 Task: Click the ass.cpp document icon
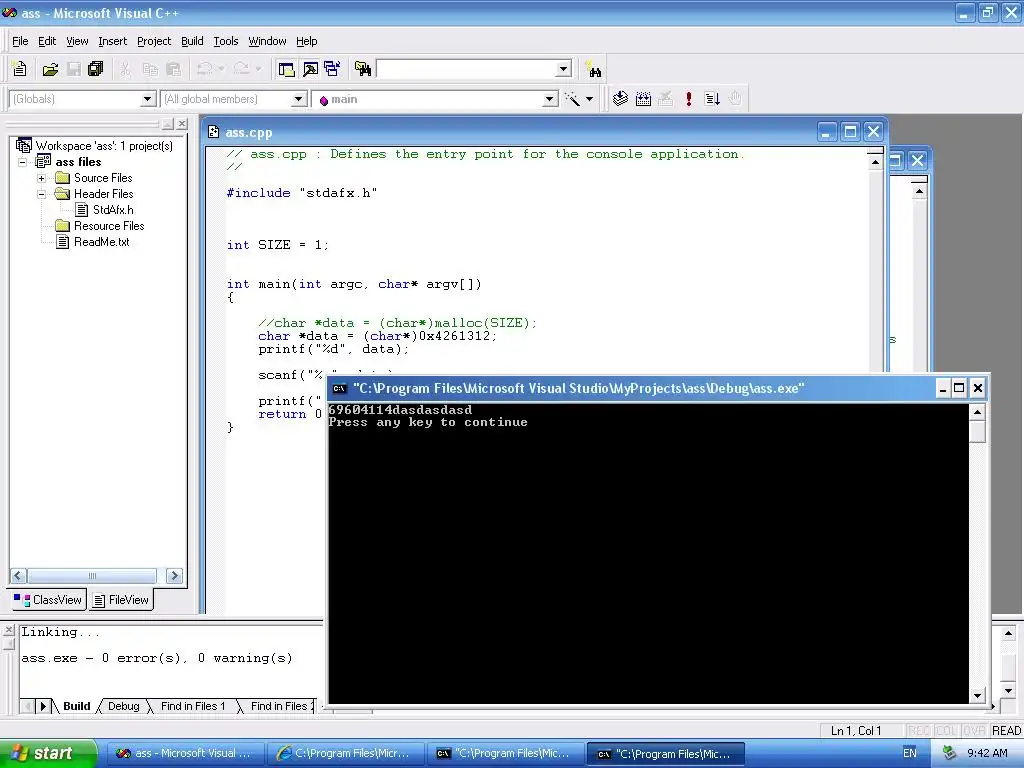pos(213,133)
